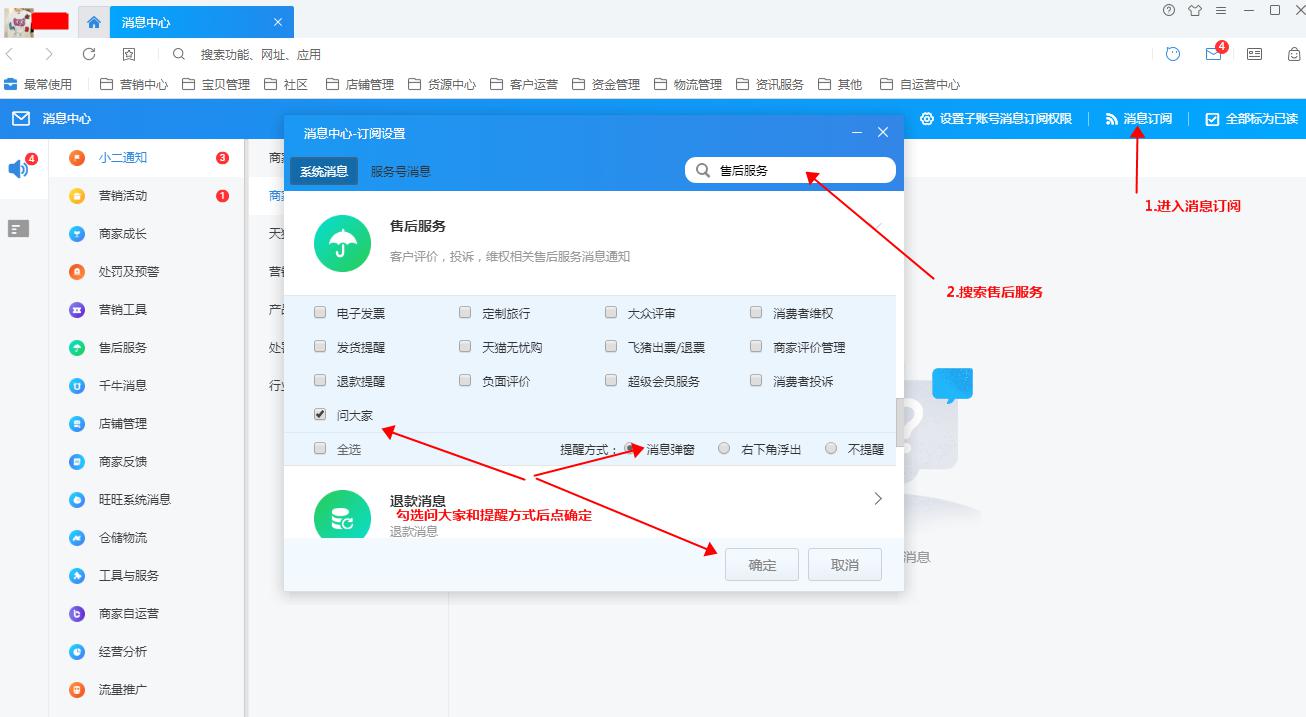Open the 资金管理 bookmark folder
The height and width of the screenshot is (717, 1306).
tap(606, 84)
